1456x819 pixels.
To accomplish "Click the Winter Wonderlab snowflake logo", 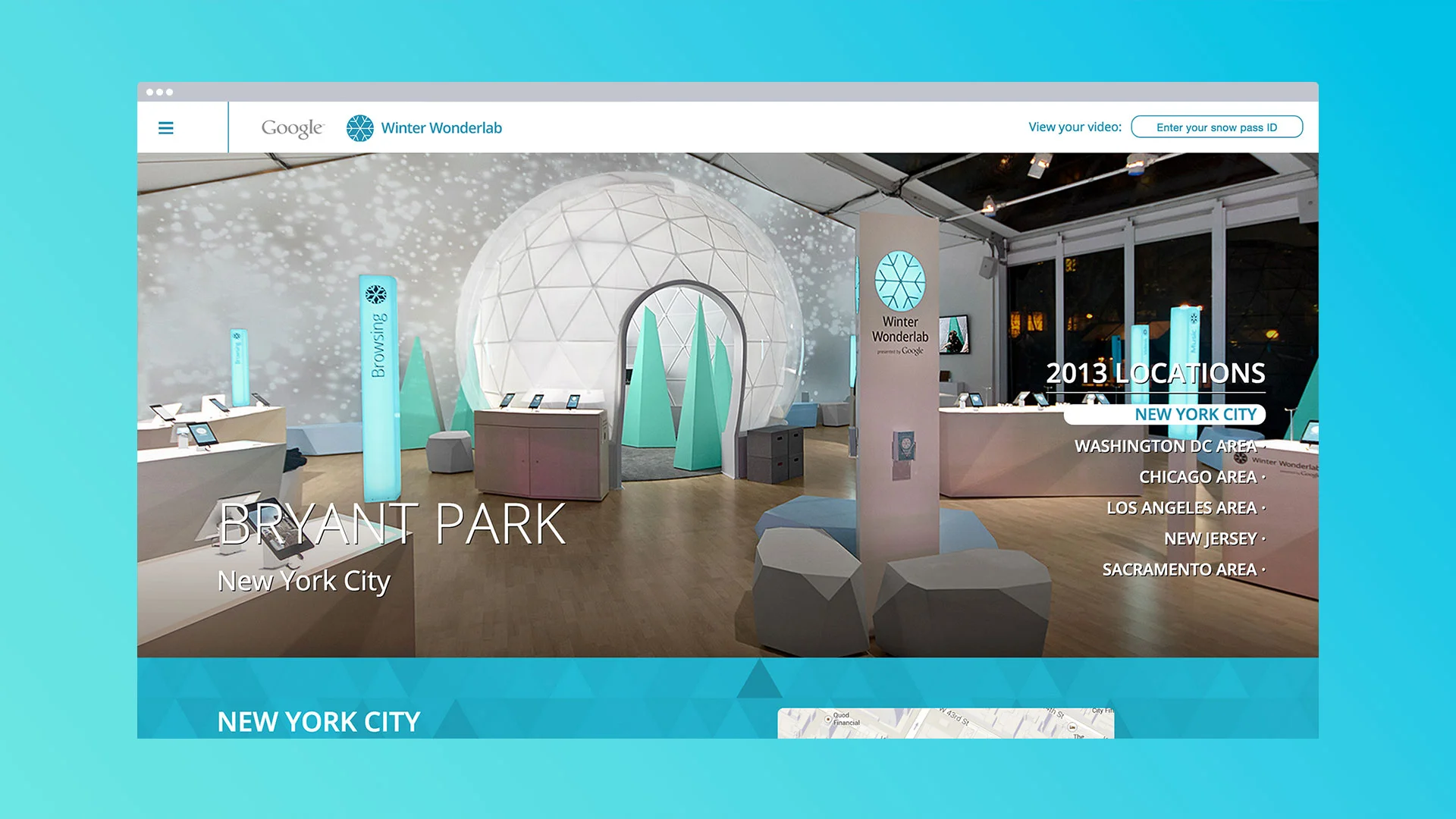I will (360, 128).
